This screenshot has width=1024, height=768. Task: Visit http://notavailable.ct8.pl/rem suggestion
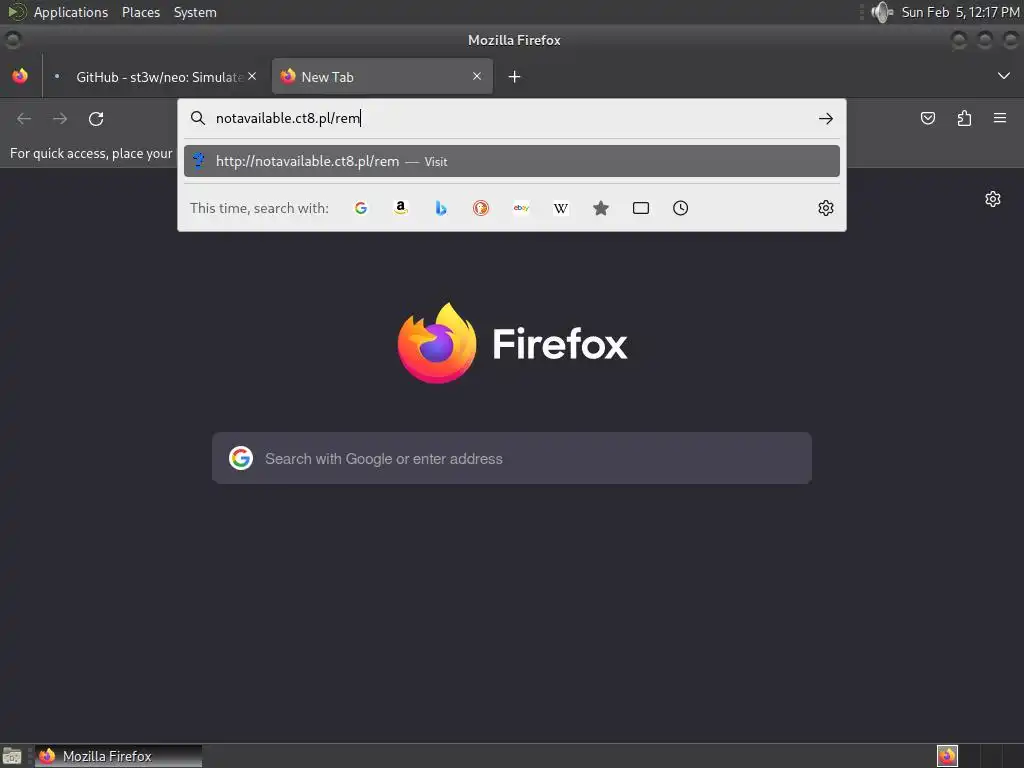[x=512, y=161]
